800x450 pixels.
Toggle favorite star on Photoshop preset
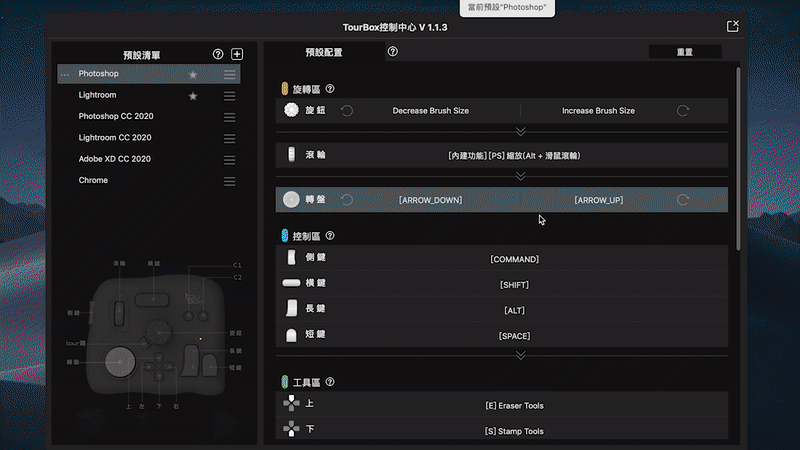193,74
